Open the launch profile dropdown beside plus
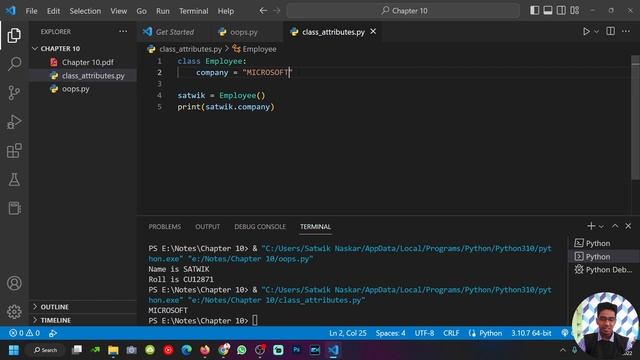The width and height of the screenshot is (640, 360). pos(601,226)
